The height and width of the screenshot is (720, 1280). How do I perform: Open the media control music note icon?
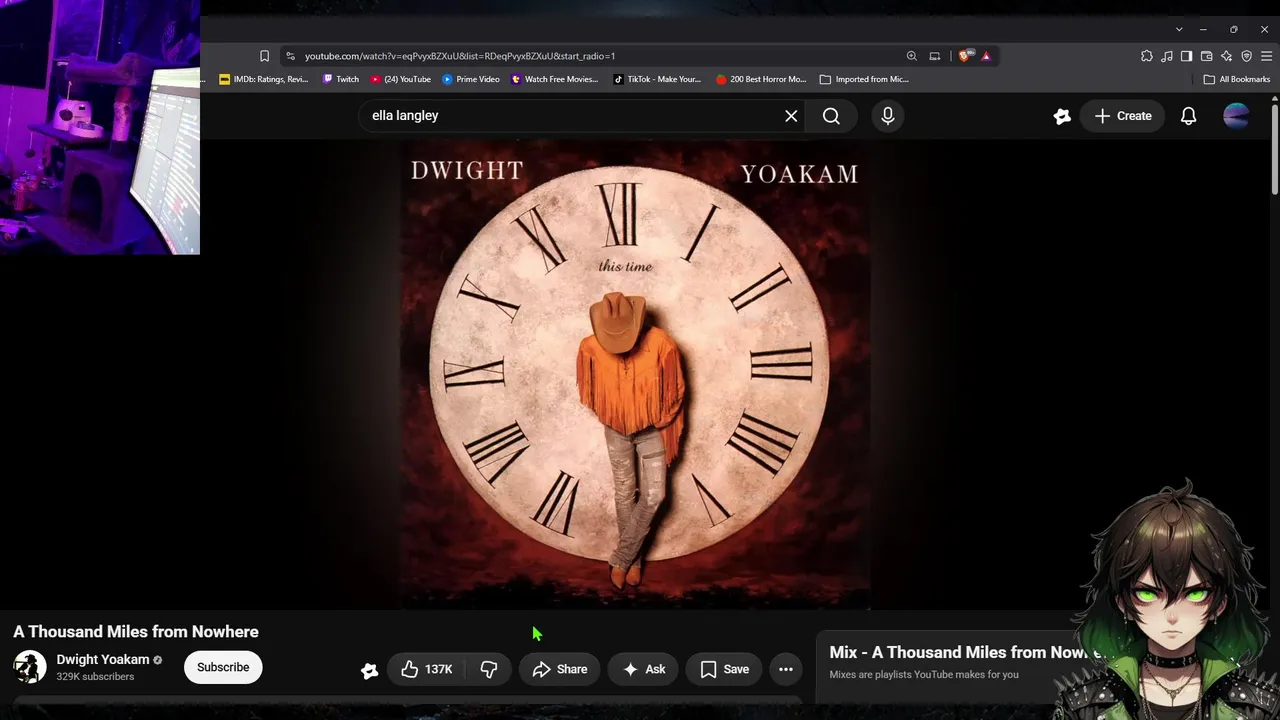pos(1167,56)
